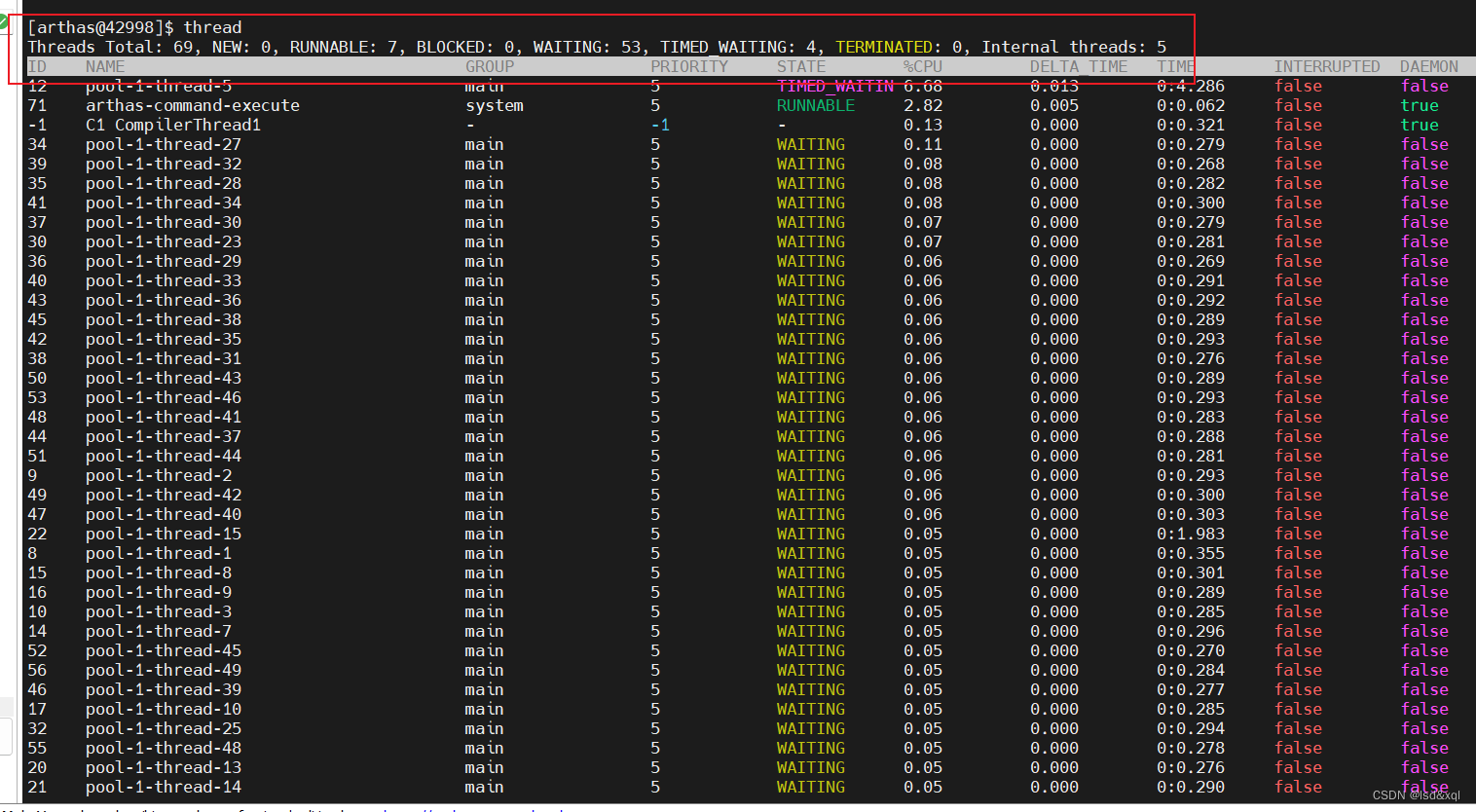Viewport: 1476px width, 812px height.
Task: Select thread name pool-1-thread-32
Action: coord(164,164)
